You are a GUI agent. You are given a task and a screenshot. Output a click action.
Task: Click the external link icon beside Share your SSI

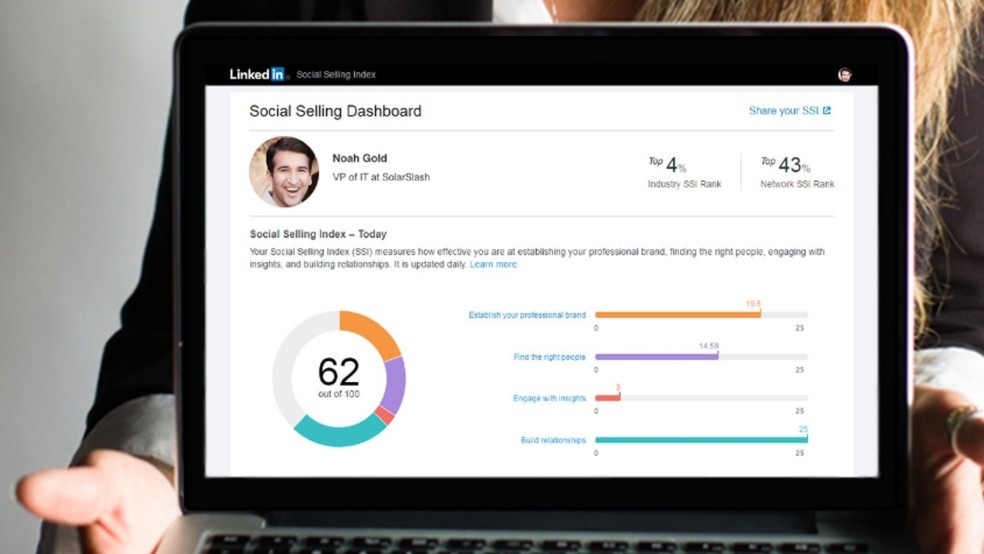pos(826,110)
